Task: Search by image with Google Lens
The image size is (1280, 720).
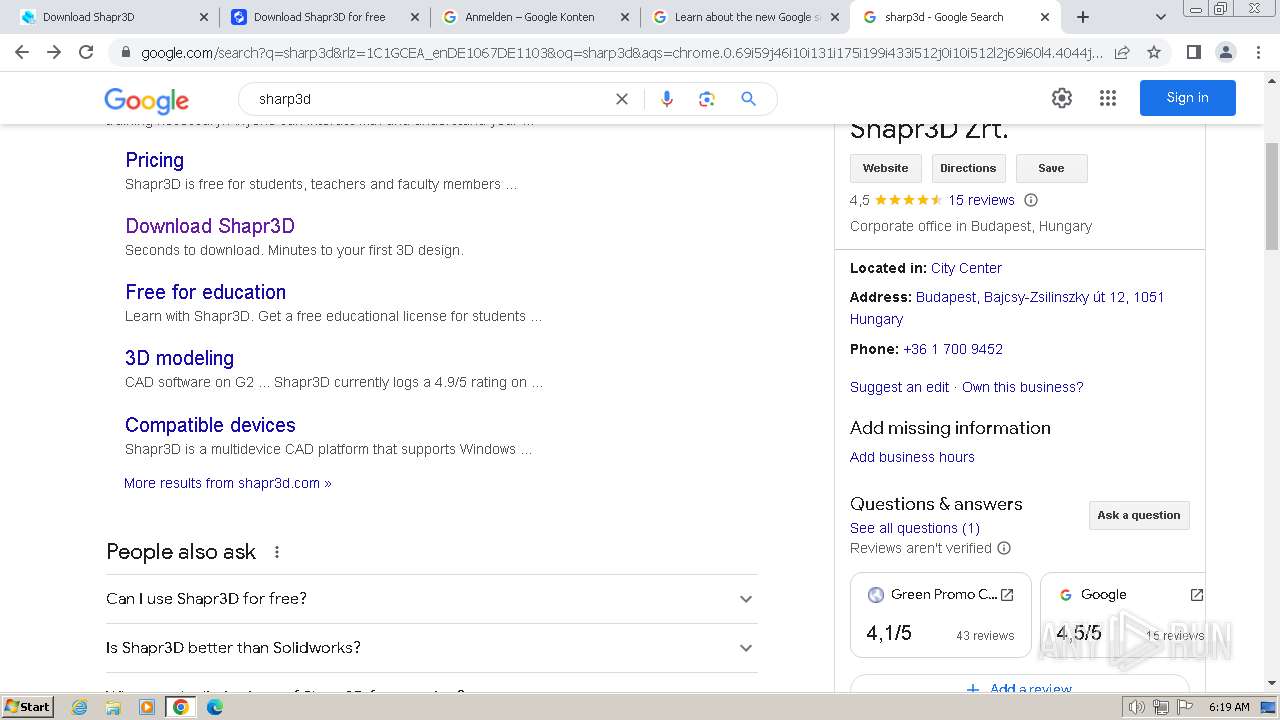Action: pos(707,99)
